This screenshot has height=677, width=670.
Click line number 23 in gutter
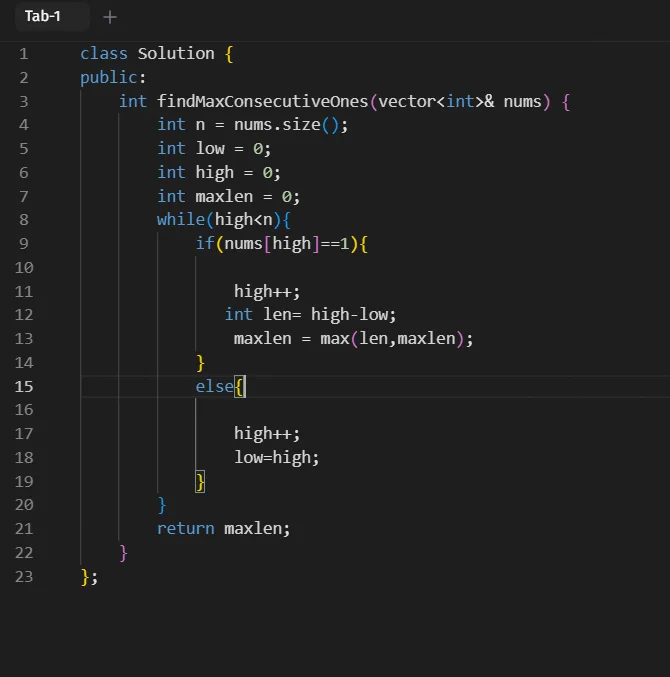click(x=24, y=576)
